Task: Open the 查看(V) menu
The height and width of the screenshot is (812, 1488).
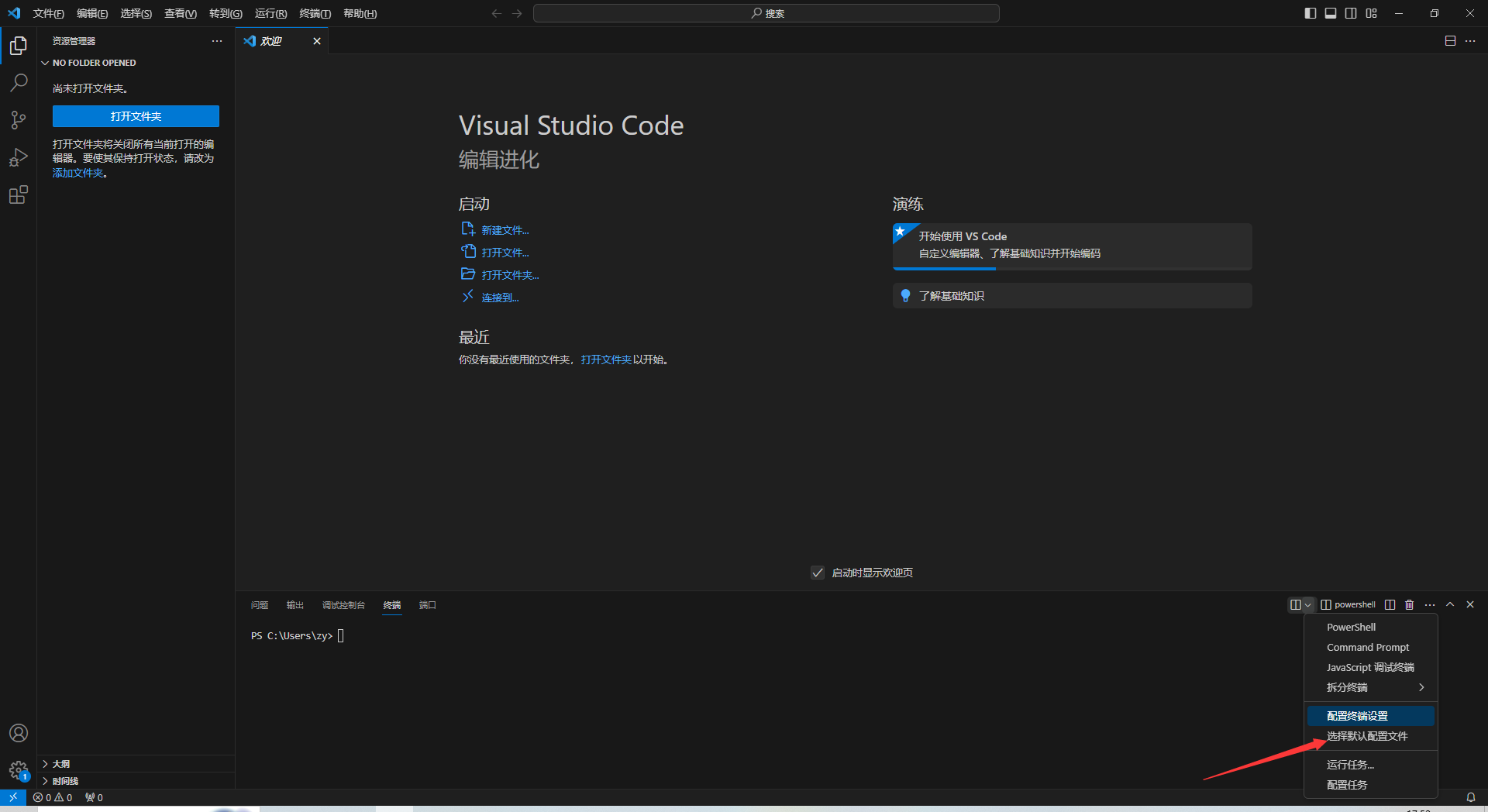Action: pyautogui.click(x=181, y=13)
